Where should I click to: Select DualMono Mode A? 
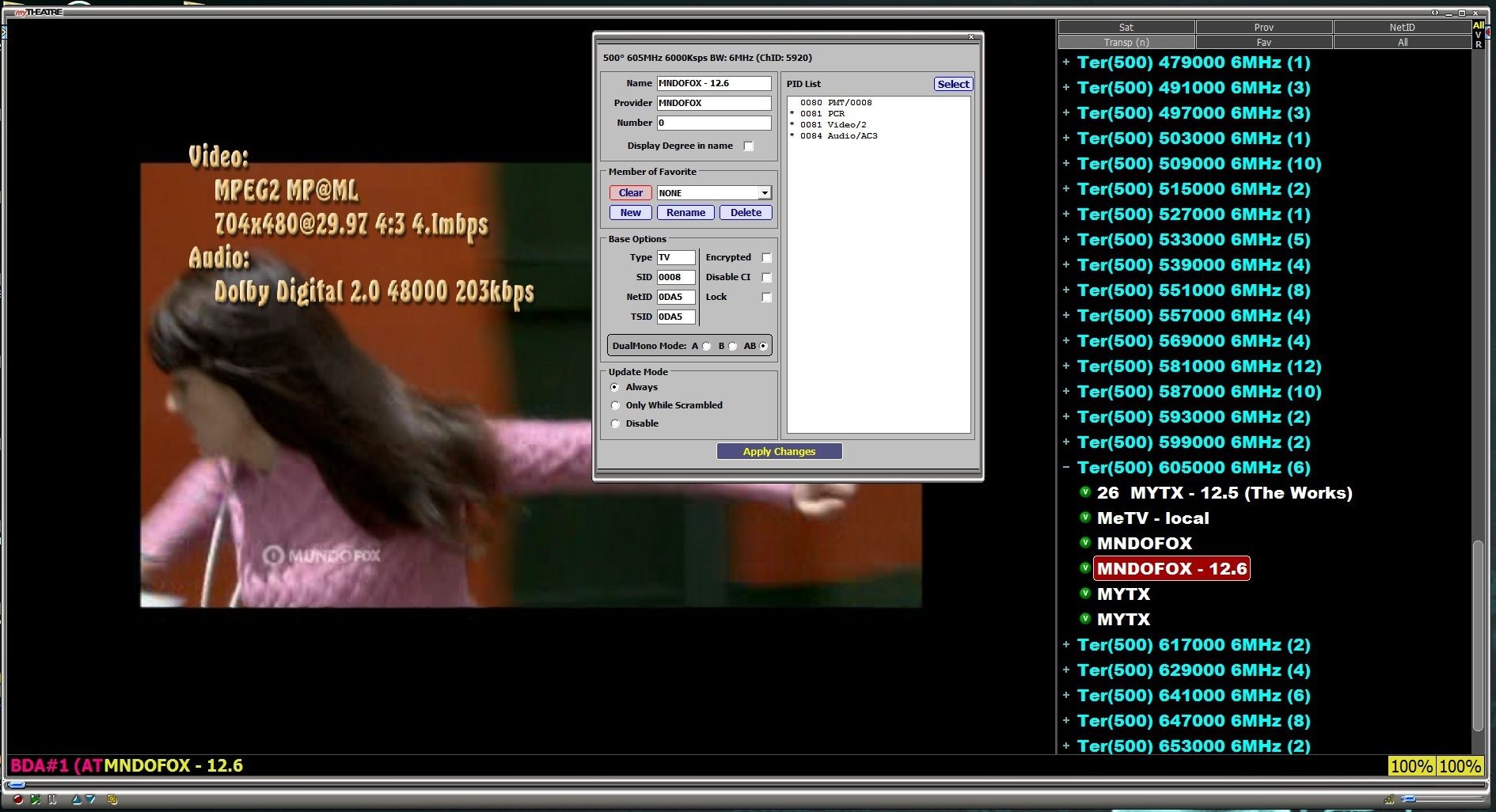pyautogui.click(x=706, y=346)
